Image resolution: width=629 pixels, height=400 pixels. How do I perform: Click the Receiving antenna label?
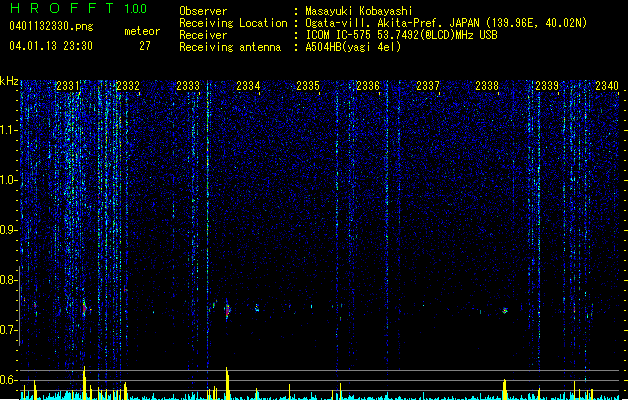[x=230, y=47]
